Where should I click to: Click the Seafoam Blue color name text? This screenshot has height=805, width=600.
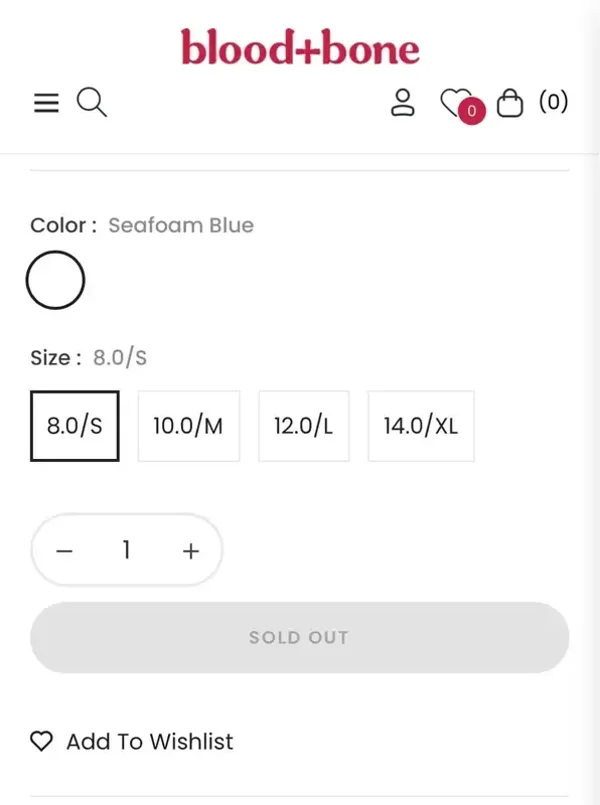point(181,225)
